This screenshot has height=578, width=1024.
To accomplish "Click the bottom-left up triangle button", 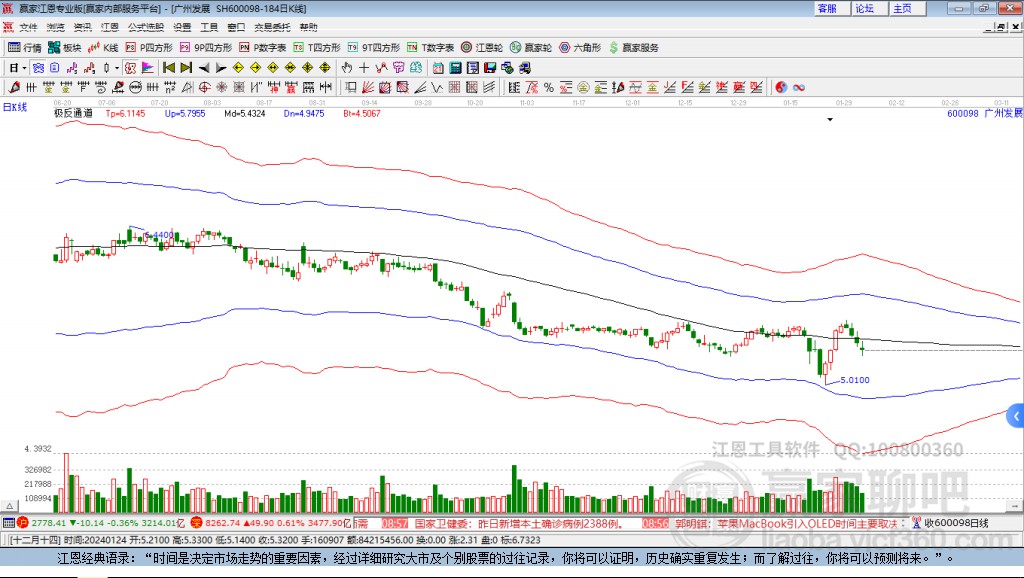I will pos(10,506).
